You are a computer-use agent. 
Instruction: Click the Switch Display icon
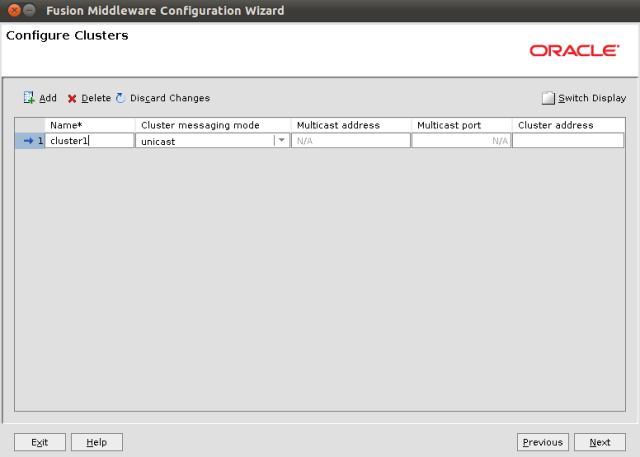click(548, 98)
